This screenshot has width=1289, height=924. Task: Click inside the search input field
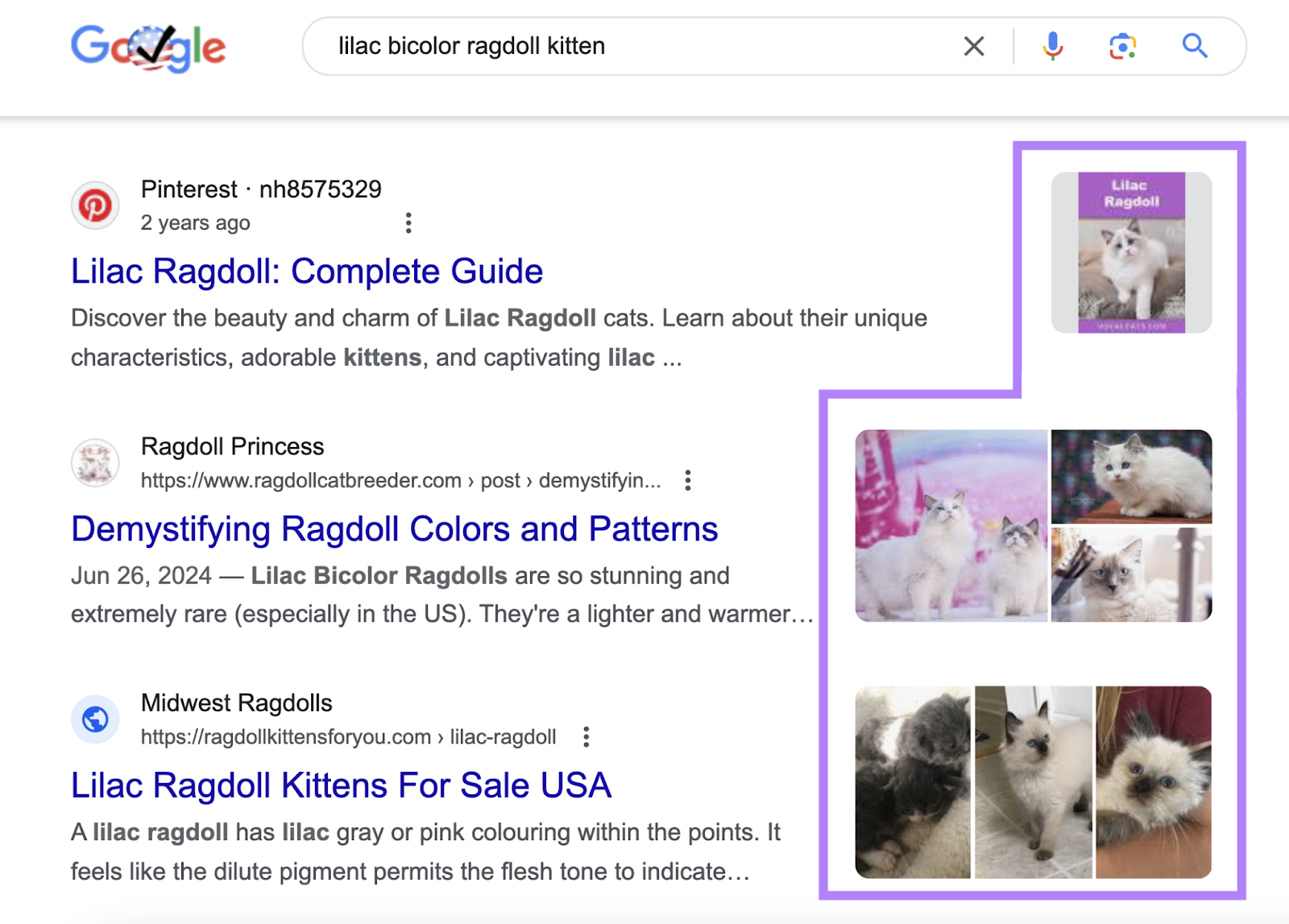tap(564, 46)
